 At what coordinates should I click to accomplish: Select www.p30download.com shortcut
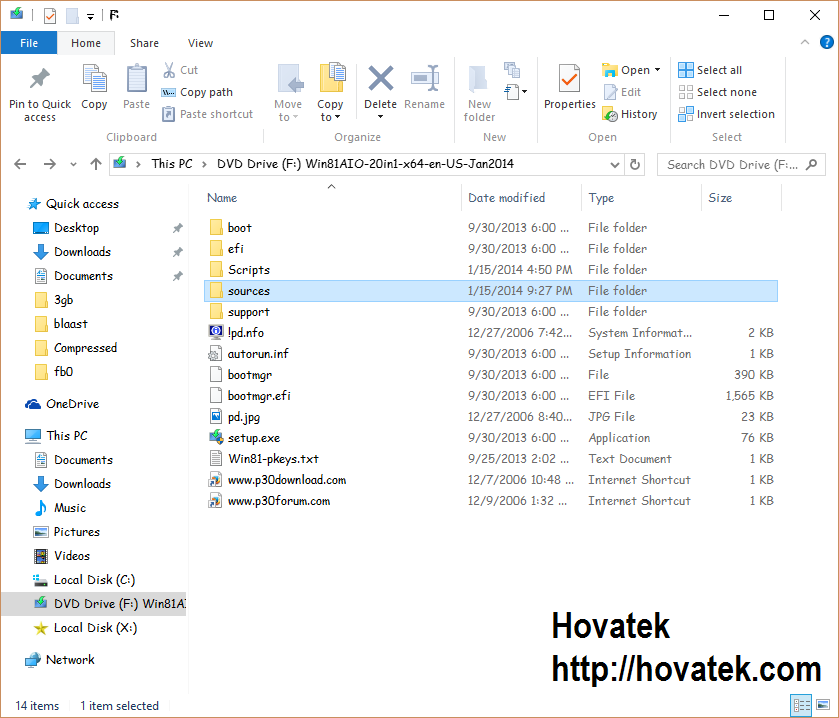(x=491, y=480)
